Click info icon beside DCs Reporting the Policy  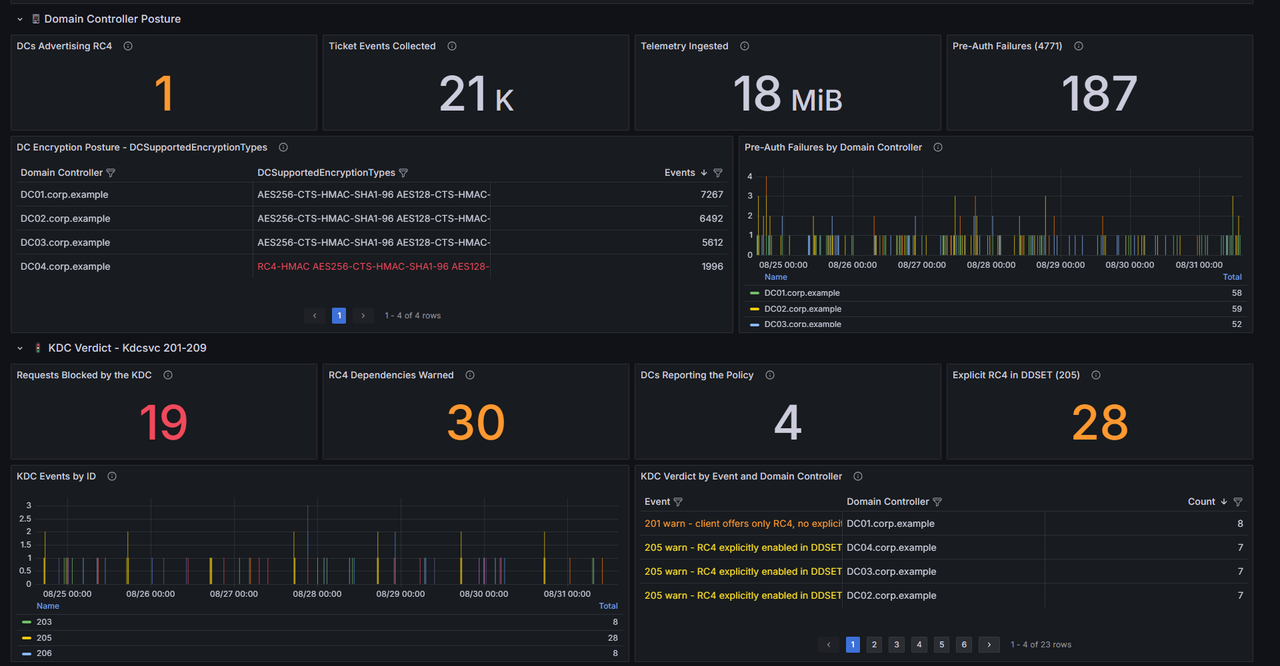(770, 375)
